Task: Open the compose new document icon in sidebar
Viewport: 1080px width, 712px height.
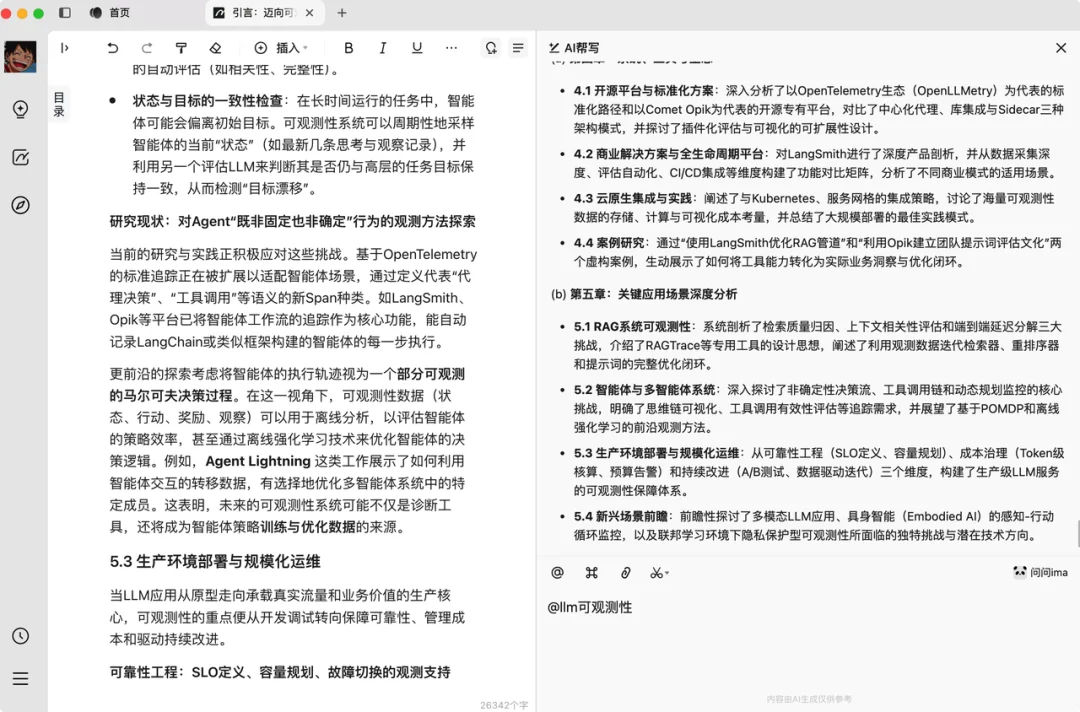Action: tap(20, 157)
